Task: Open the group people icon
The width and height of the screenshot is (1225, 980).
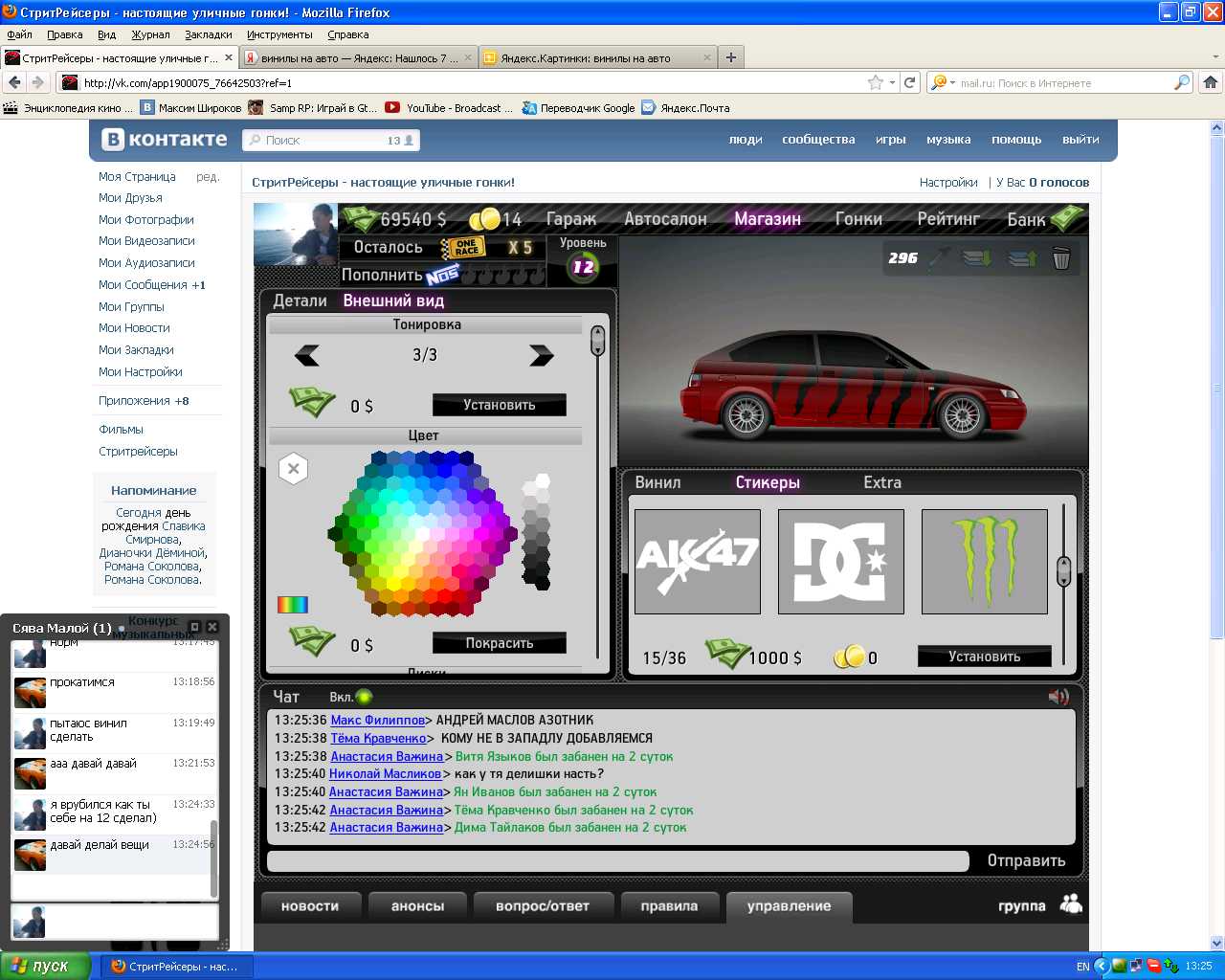Action: coord(1071,903)
